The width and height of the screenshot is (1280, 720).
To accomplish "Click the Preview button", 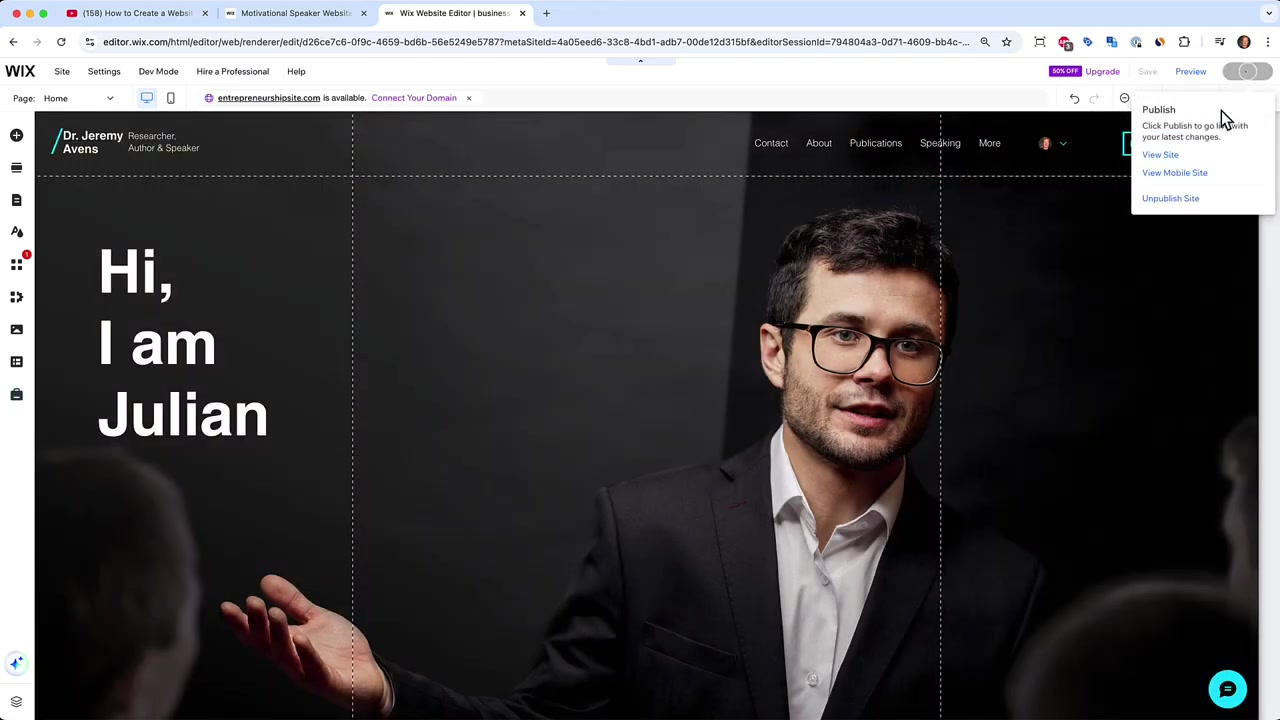I will tap(1190, 71).
